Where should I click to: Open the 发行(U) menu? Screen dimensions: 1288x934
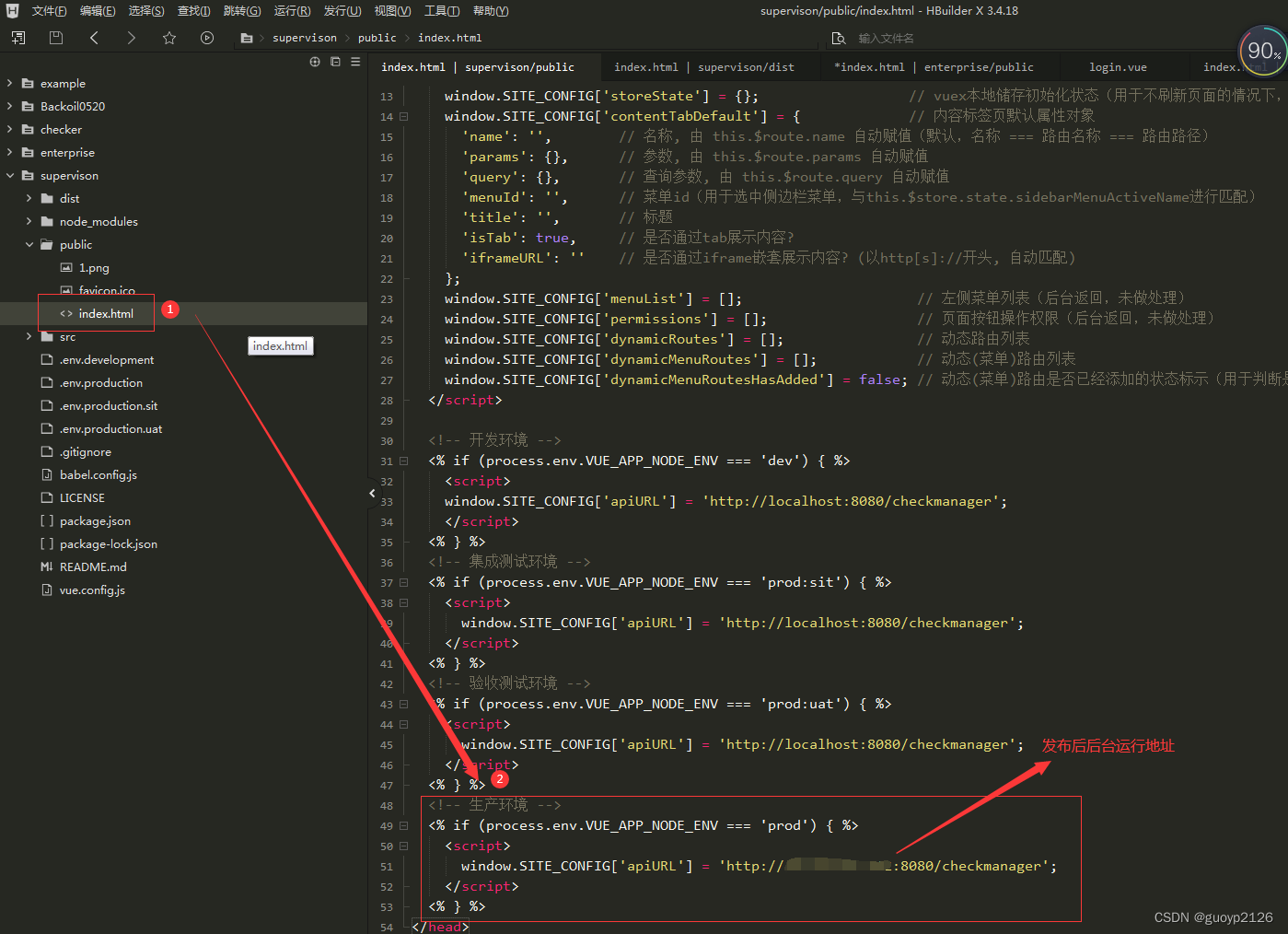(x=342, y=11)
